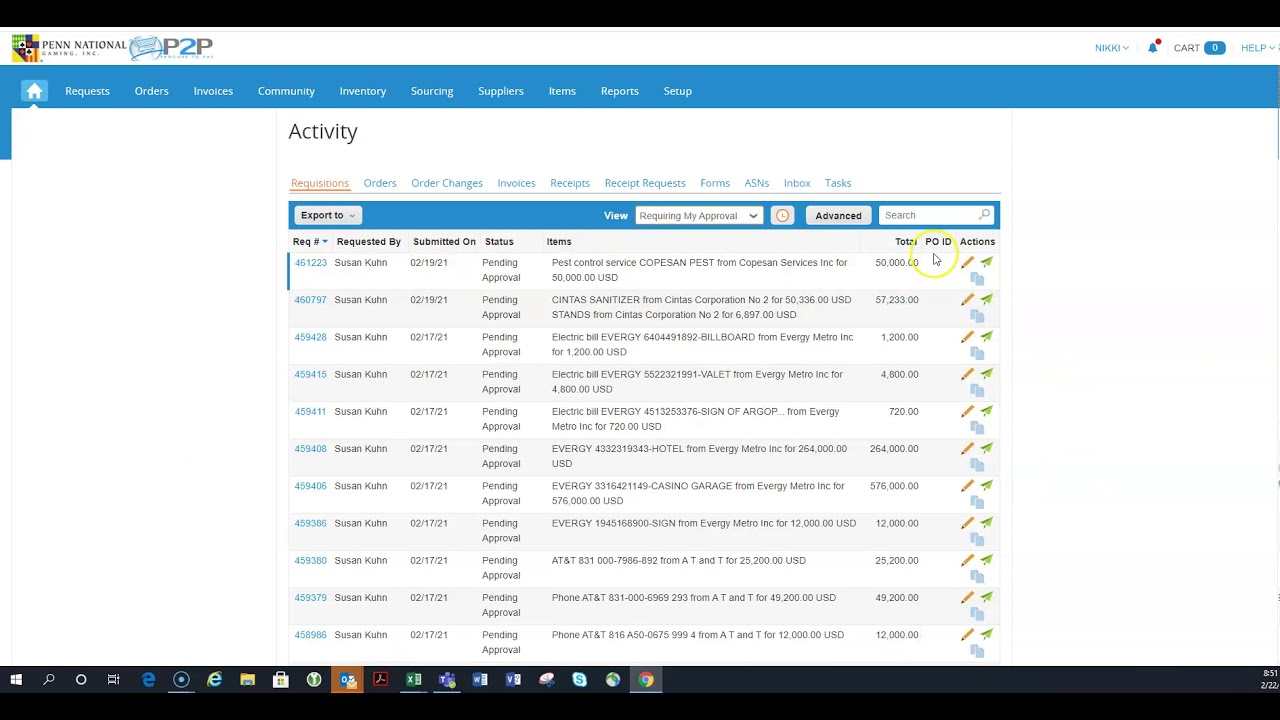Screen dimensions: 1280x720
Task: Click the Penn National P2P logo
Action: click(x=112, y=48)
